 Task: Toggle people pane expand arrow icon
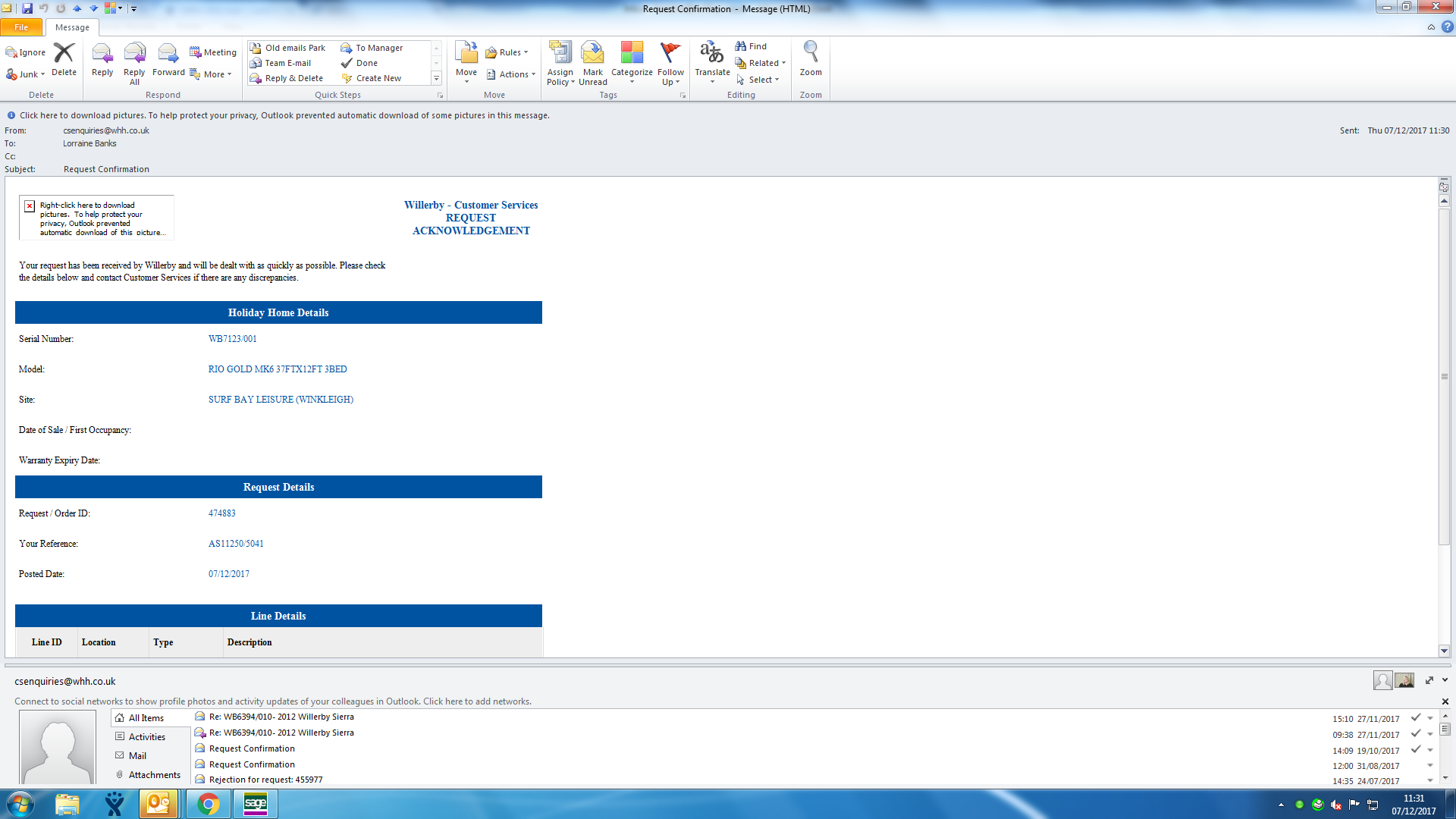pos(1429,680)
